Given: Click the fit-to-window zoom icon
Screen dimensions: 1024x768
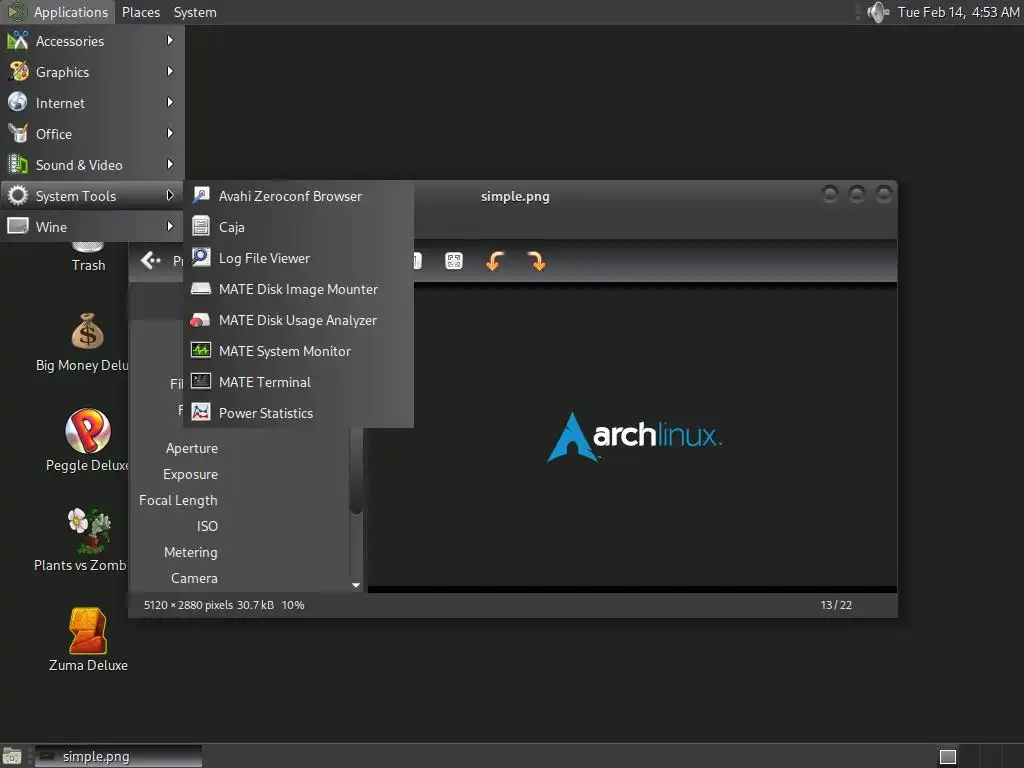Looking at the screenshot, I should click(x=453, y=261).
